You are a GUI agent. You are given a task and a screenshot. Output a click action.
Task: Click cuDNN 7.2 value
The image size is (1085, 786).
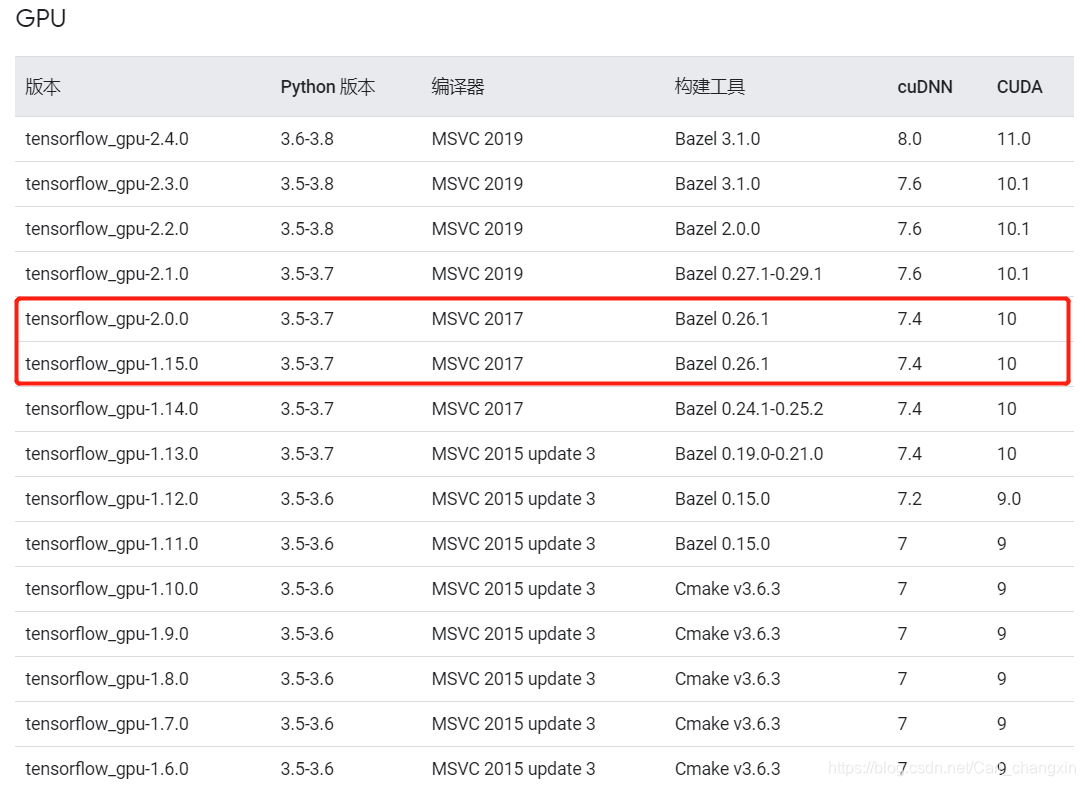pos(909,499)
